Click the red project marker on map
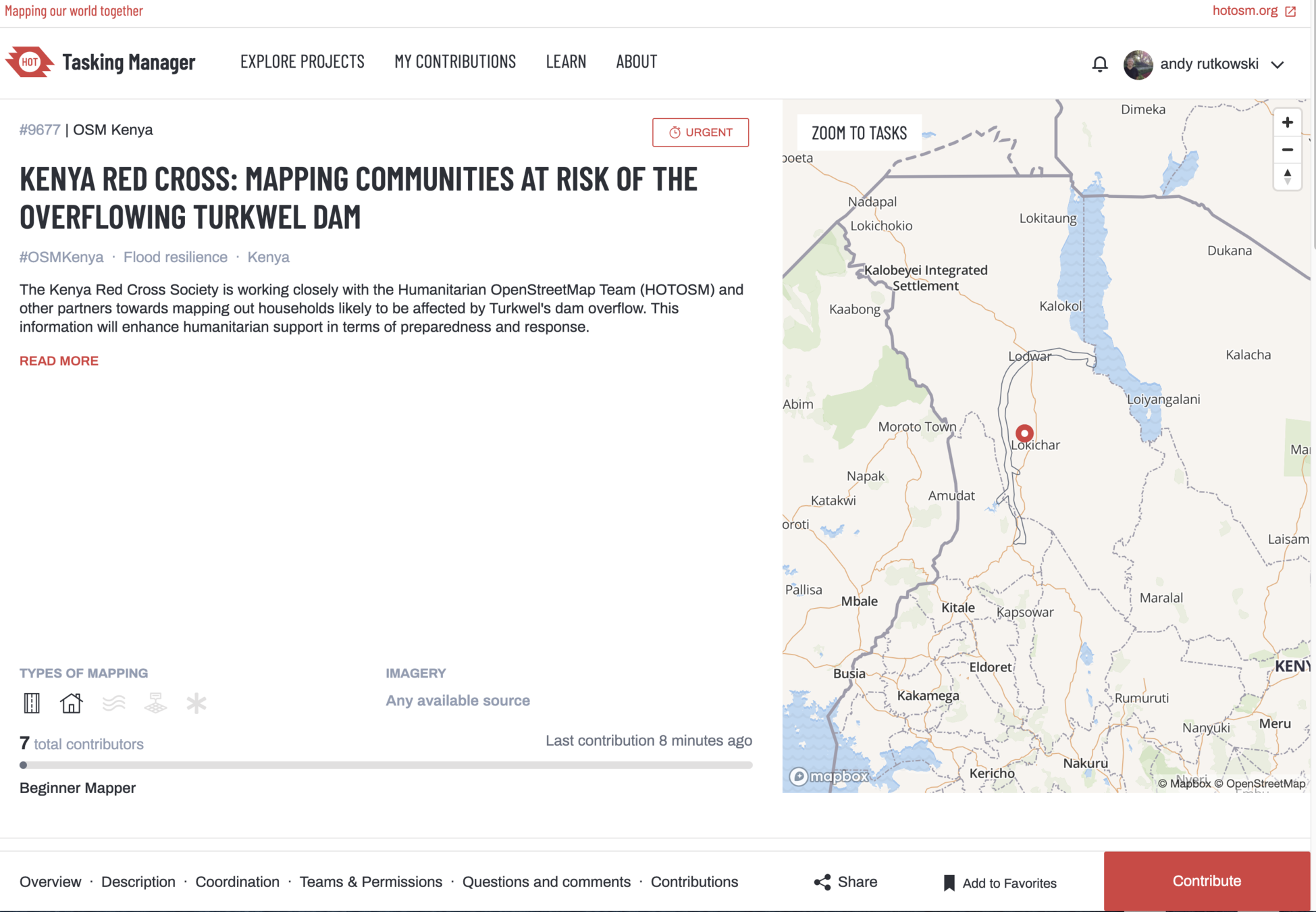 1024,433
